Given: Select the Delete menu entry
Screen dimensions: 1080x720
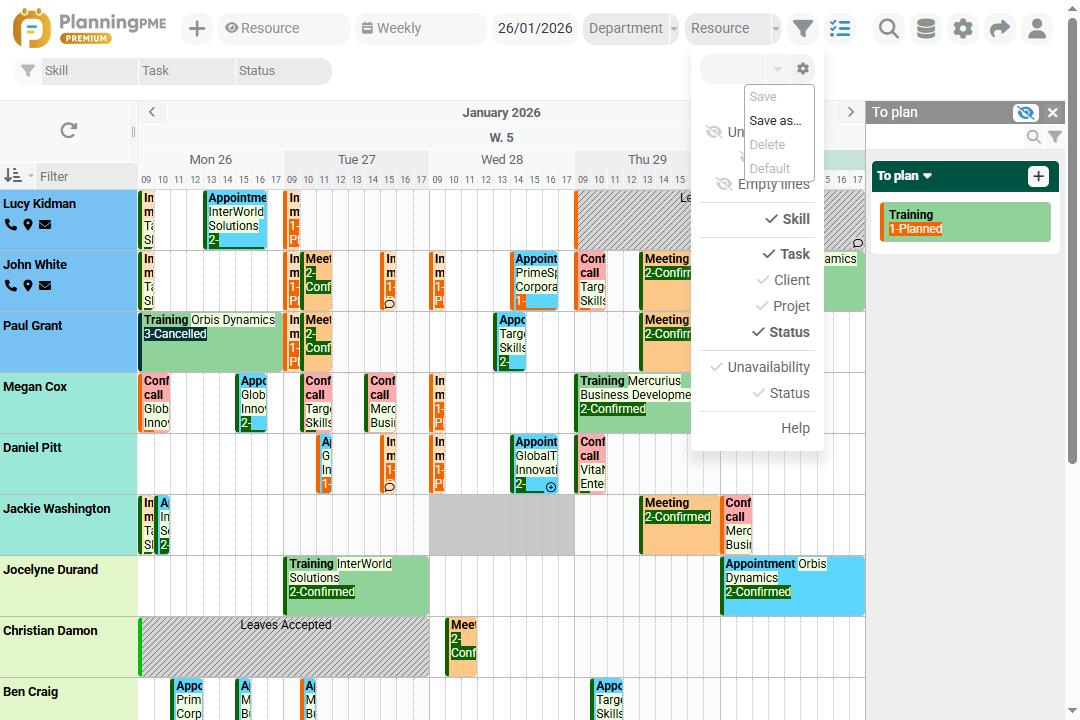Looking at the screenshot, I should (x=767, y=145).
